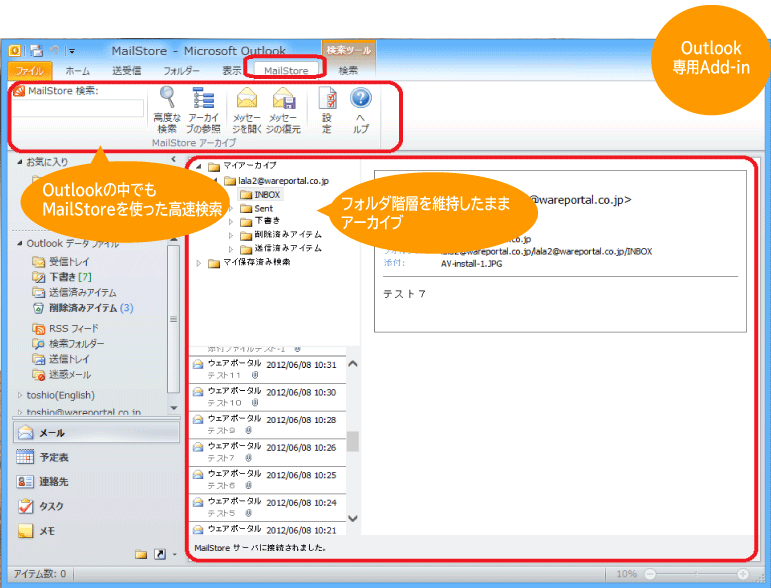Open the 送信トレイ folder
771x588 pixels.
(61, 359)
